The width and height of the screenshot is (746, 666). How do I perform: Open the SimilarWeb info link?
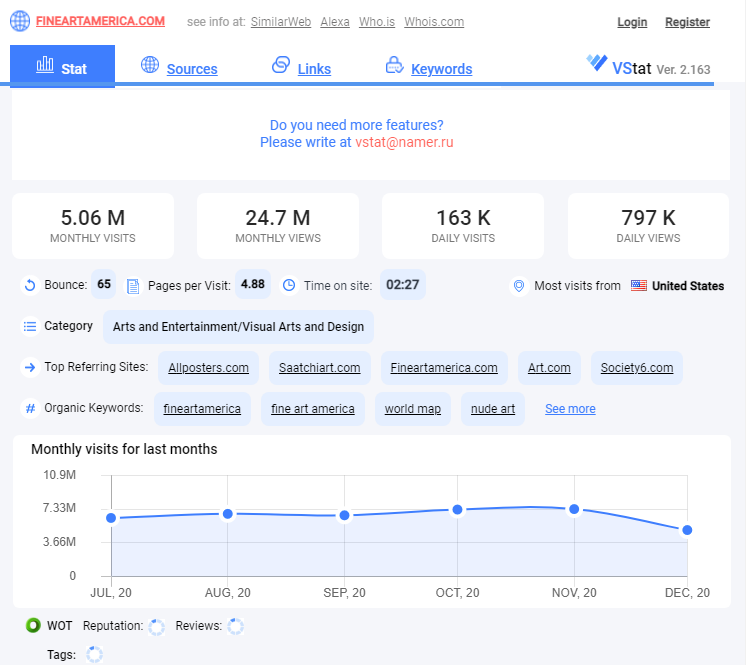(x=281, y=22)
